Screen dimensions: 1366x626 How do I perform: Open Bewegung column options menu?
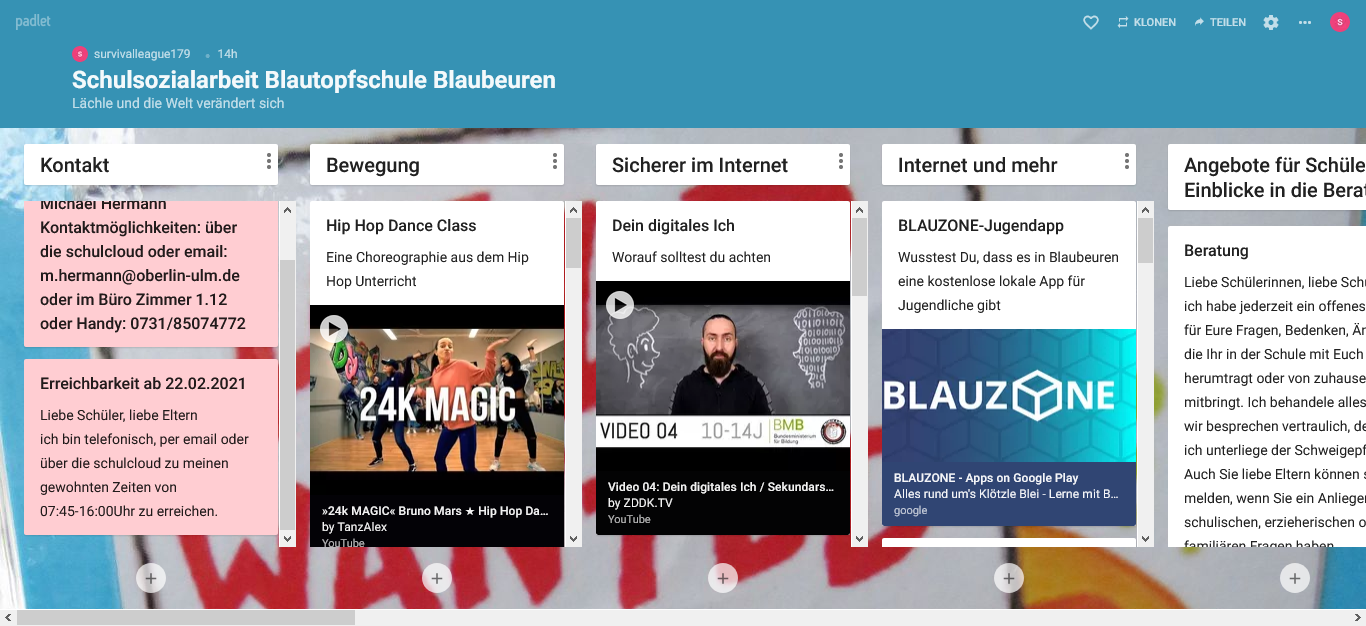555,162
